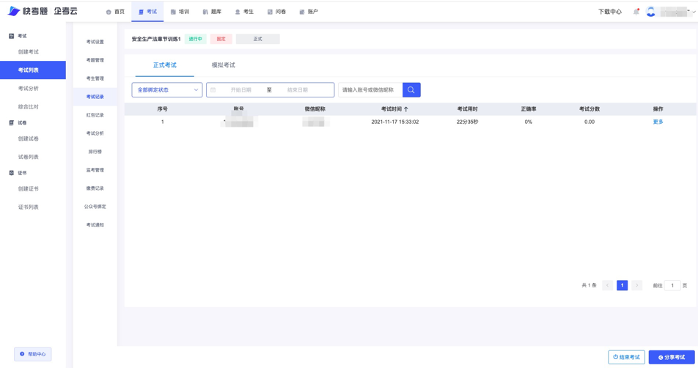Image resolution: width=698 pixels, height=368 pixels.
Task: Open 考试设置 in the secondary menu
Action: click(x=95, y=42)
